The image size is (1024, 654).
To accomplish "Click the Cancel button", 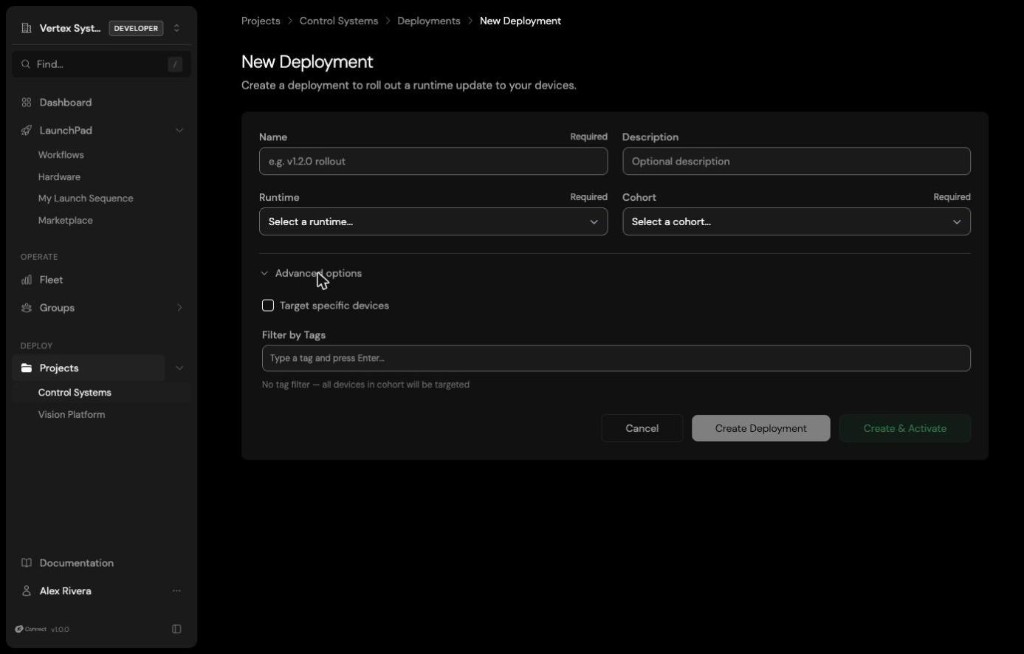I will 642,429.
